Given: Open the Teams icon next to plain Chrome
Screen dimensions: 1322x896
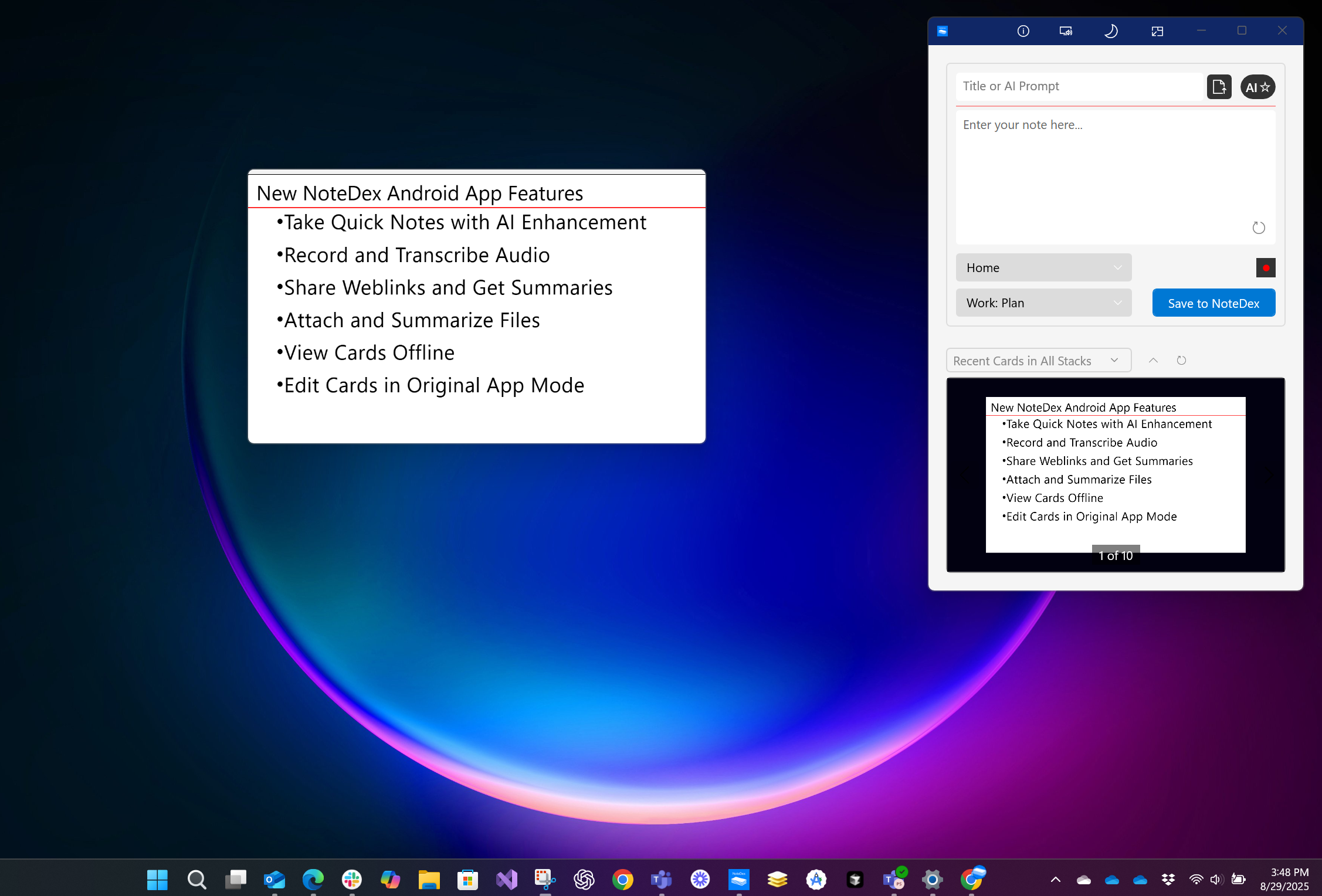Looking at the screenshot, I should tap(662, 879).
